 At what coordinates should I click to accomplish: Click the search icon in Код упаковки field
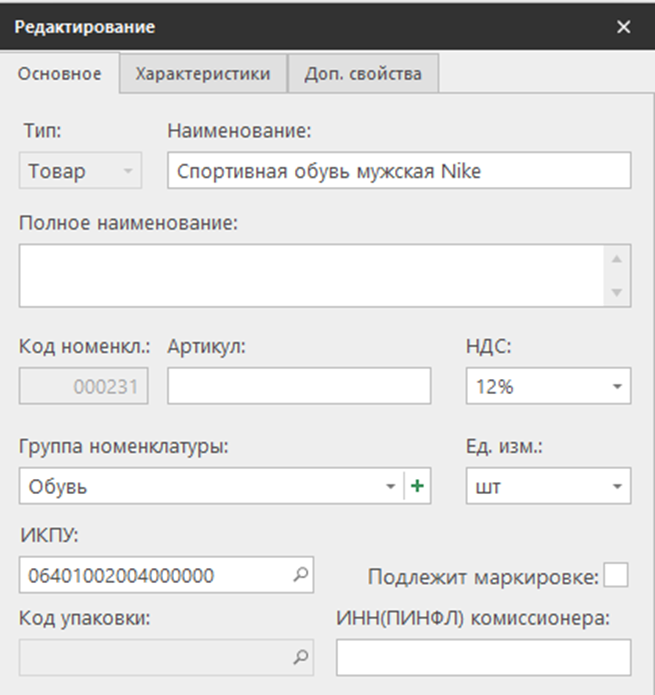[x=299, y=657]
